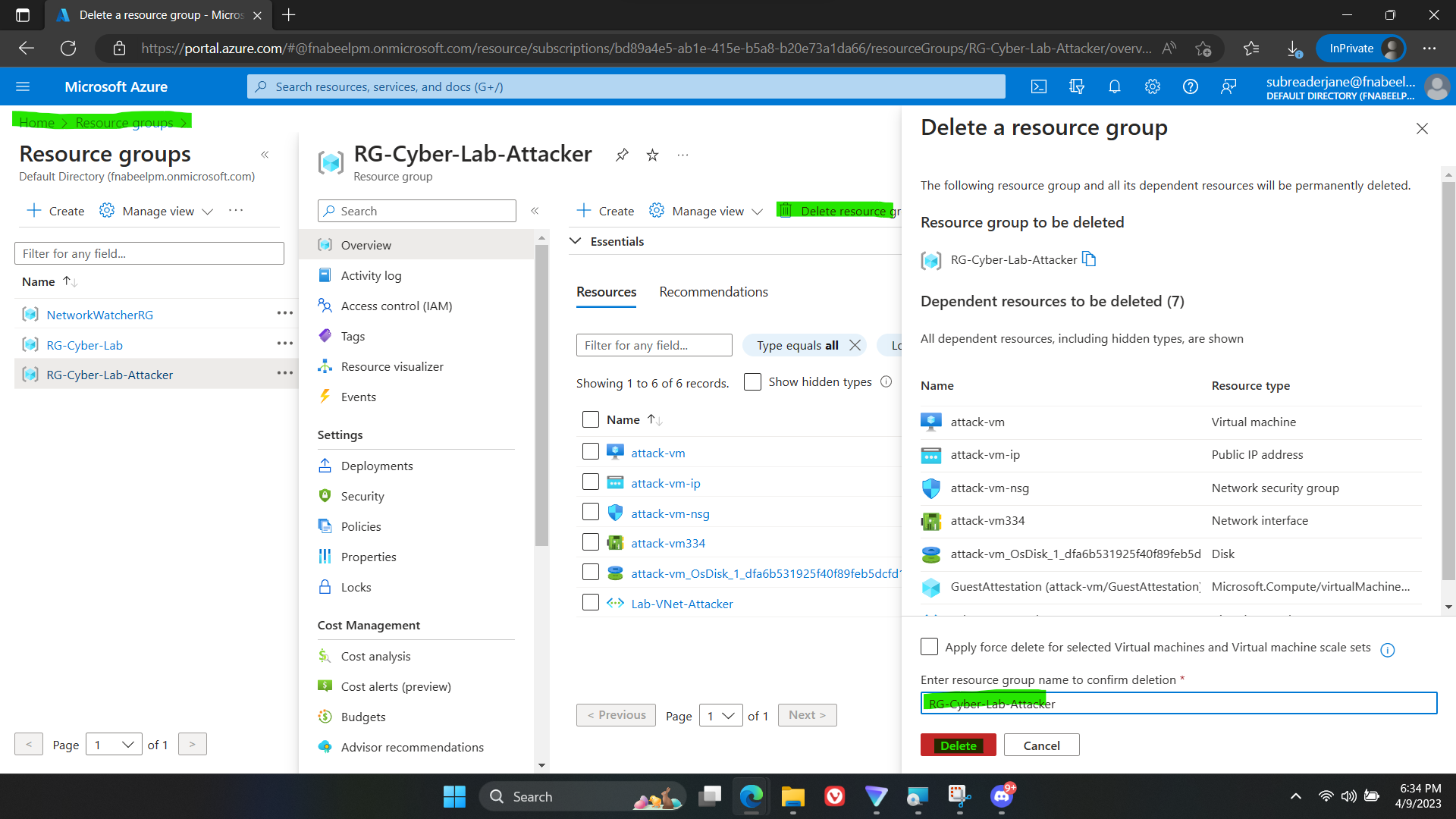This screenshot has width=1456, height=819.
Task: Favorite the resource group with star
Action: 652,155
